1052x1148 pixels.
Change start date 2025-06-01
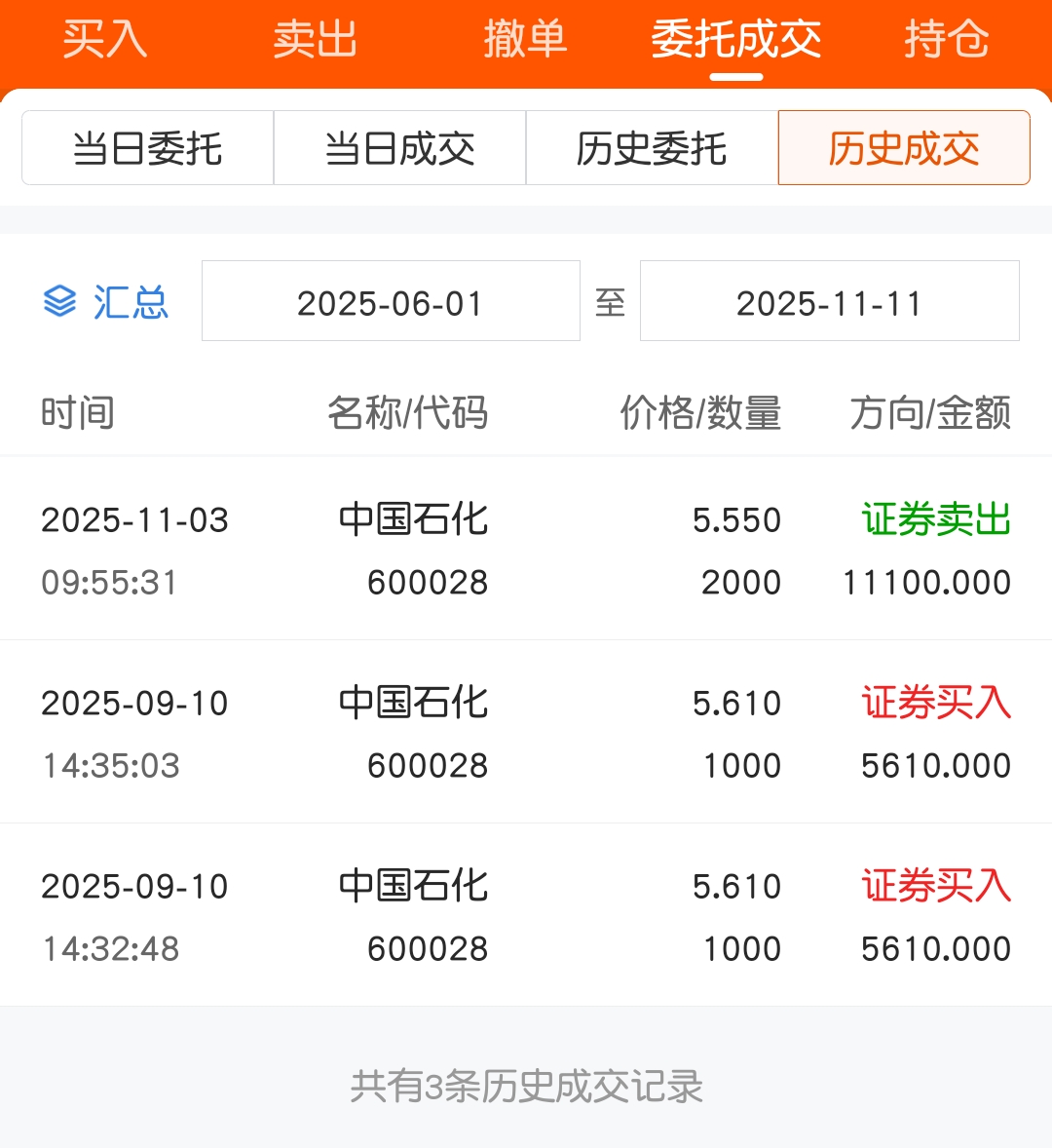pos(391,301)
